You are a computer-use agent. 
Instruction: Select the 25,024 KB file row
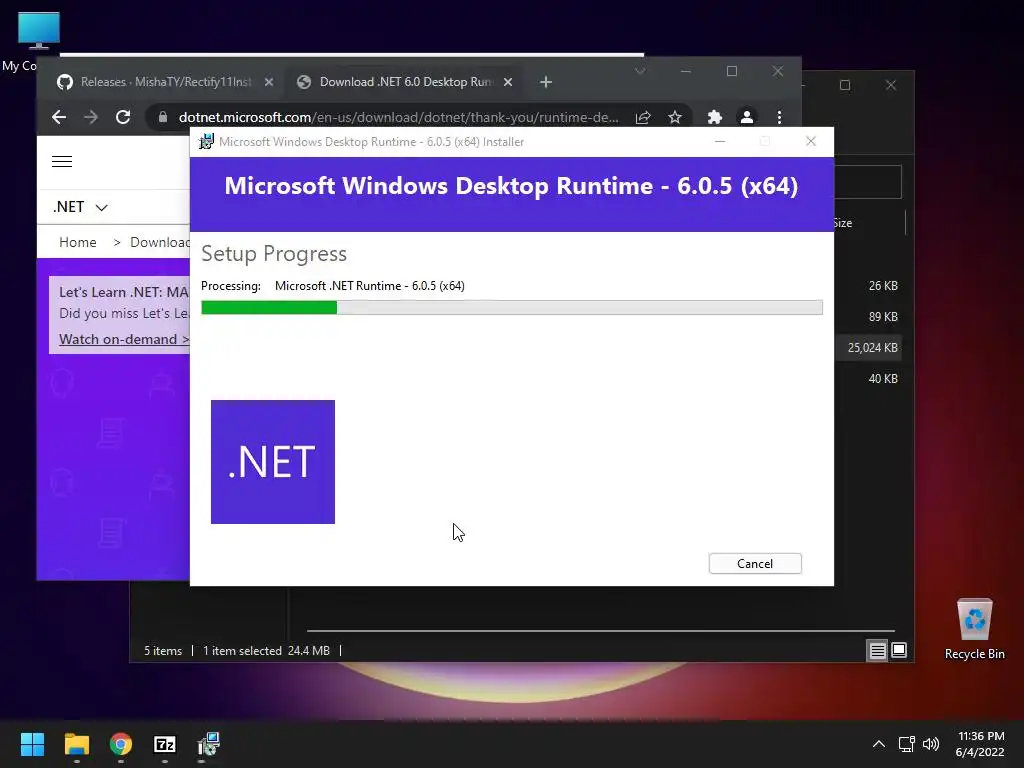tap(869, 347)
